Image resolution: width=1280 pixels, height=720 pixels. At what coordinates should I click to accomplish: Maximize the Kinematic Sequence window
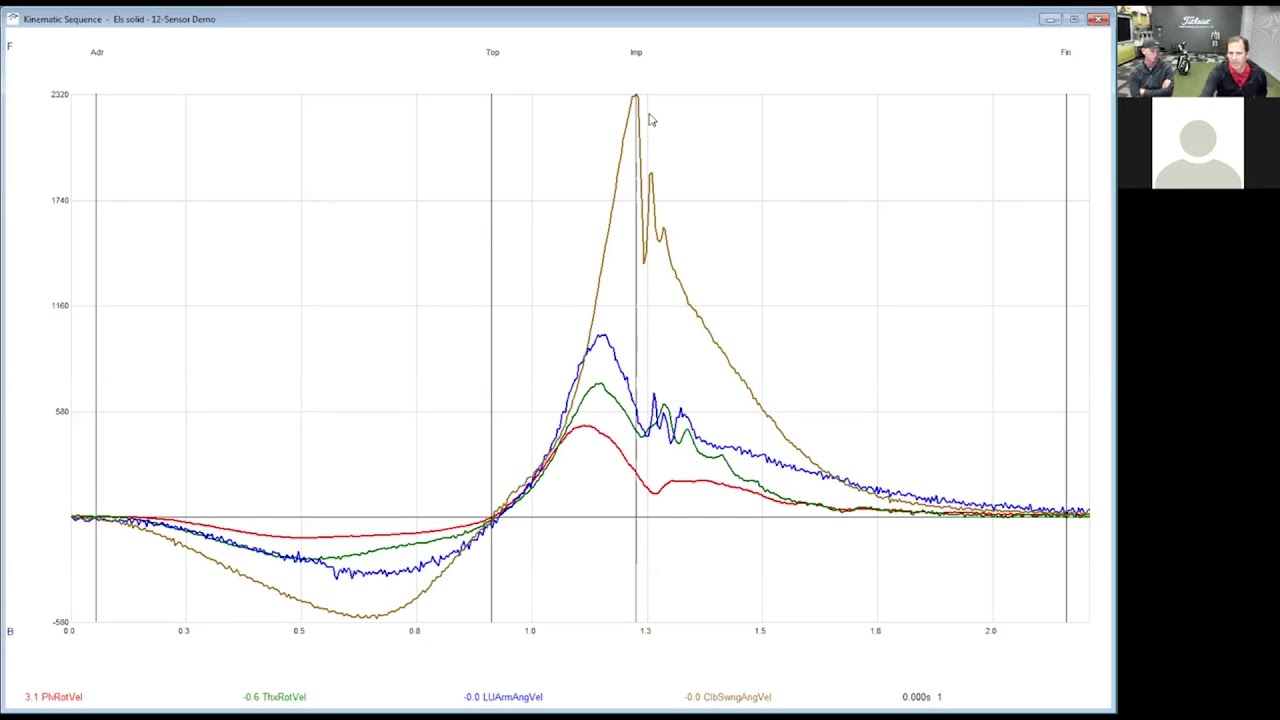pos(1074,19)
